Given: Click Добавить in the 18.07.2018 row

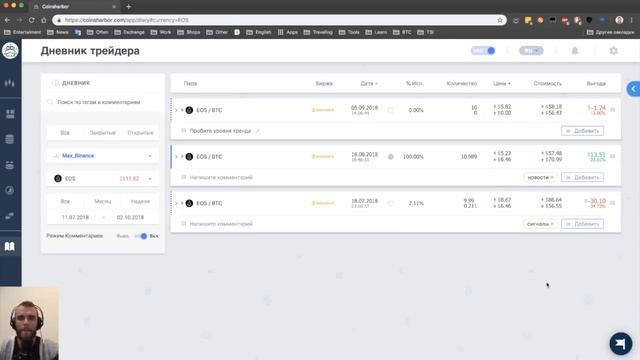Looking at the screenshot, I should point(582,224).
